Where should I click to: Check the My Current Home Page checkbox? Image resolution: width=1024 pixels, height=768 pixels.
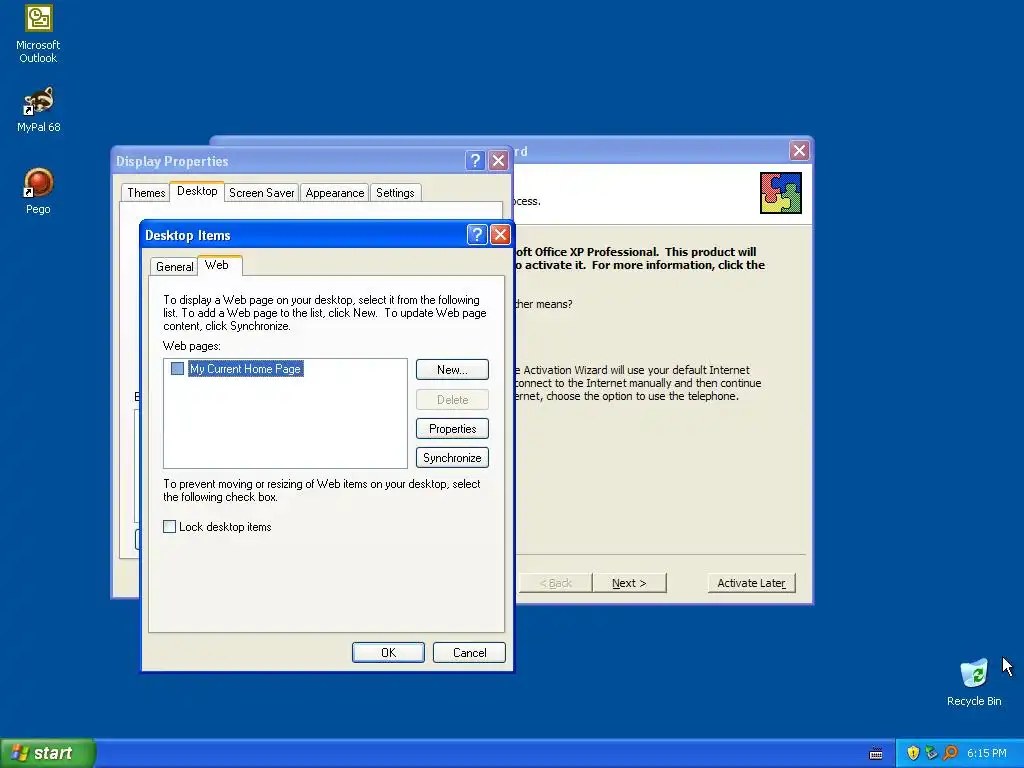tap(177, 368)
